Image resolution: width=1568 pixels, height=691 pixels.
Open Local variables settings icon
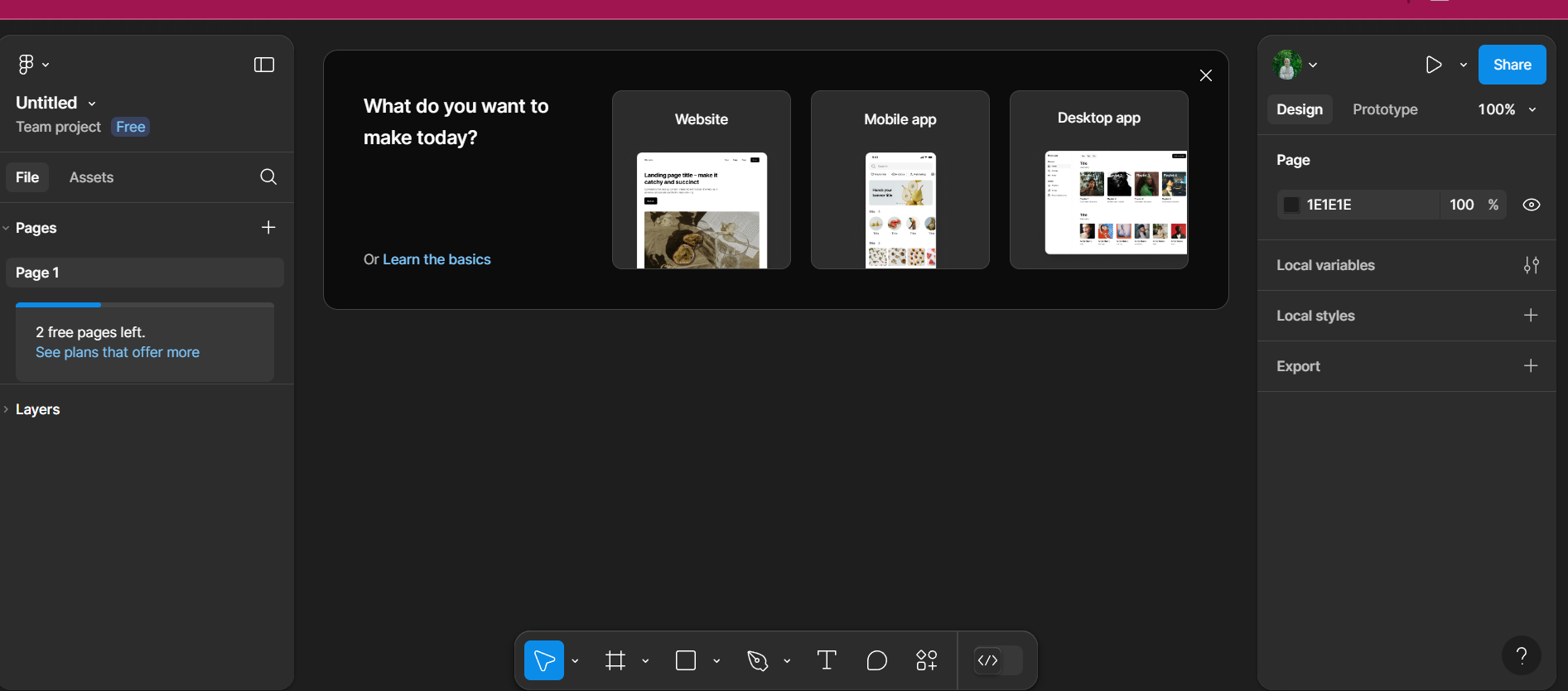1532,265
